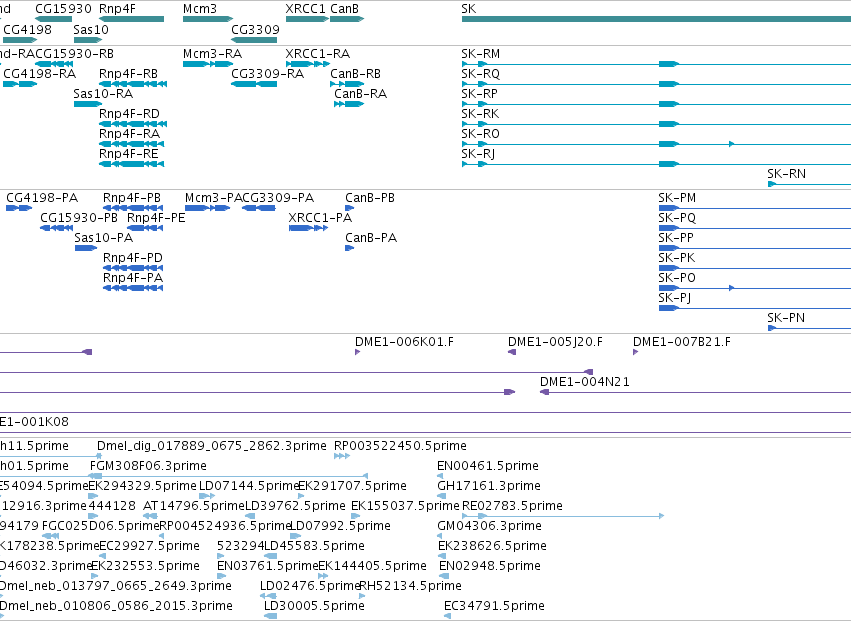851x621 pixels.
Task: Click the Rnp4F-PA protein label
Action: coord(133,278)
